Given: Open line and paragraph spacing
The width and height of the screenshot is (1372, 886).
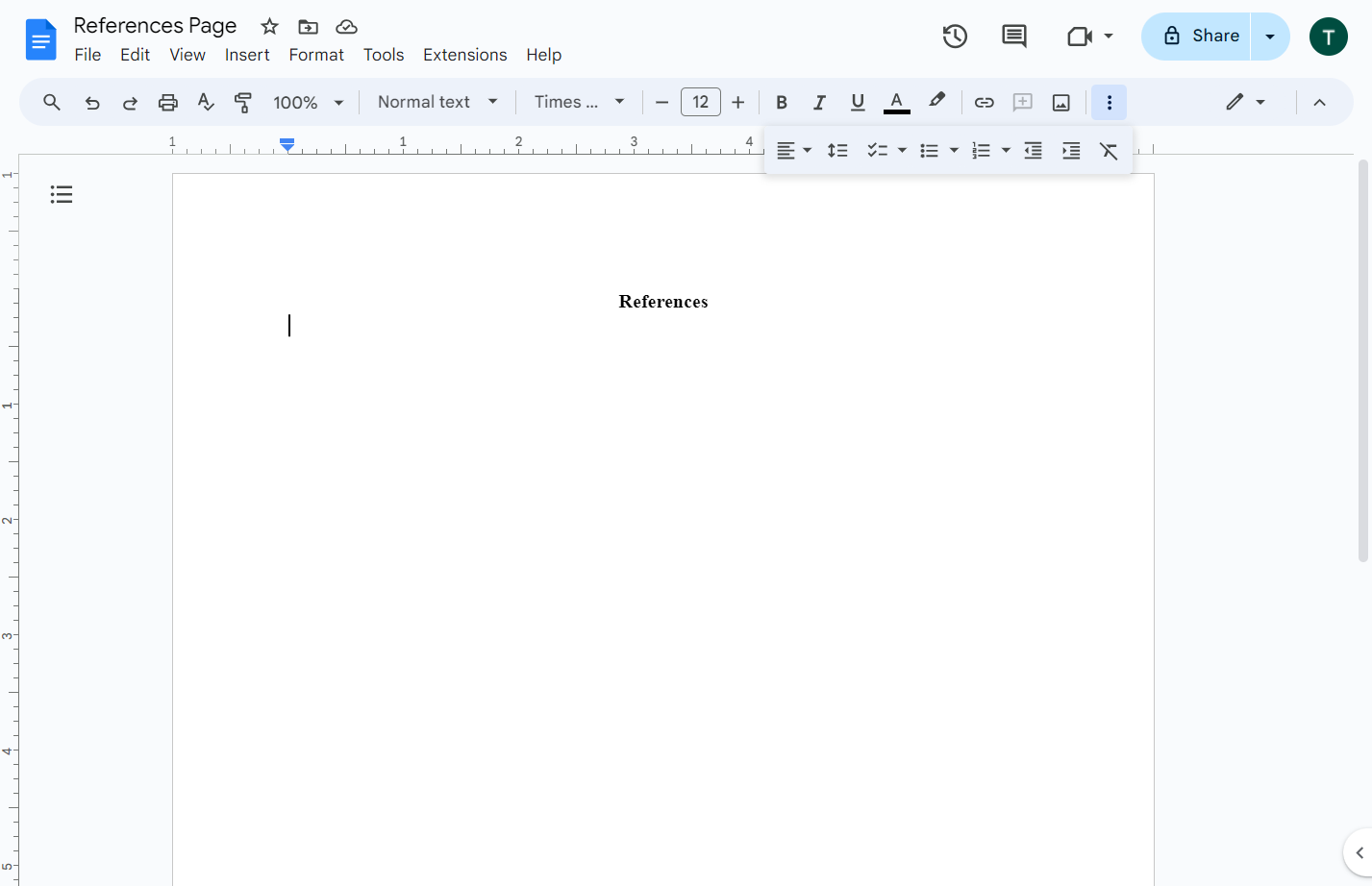Looking at the screenshot, I should pos(837,151).
